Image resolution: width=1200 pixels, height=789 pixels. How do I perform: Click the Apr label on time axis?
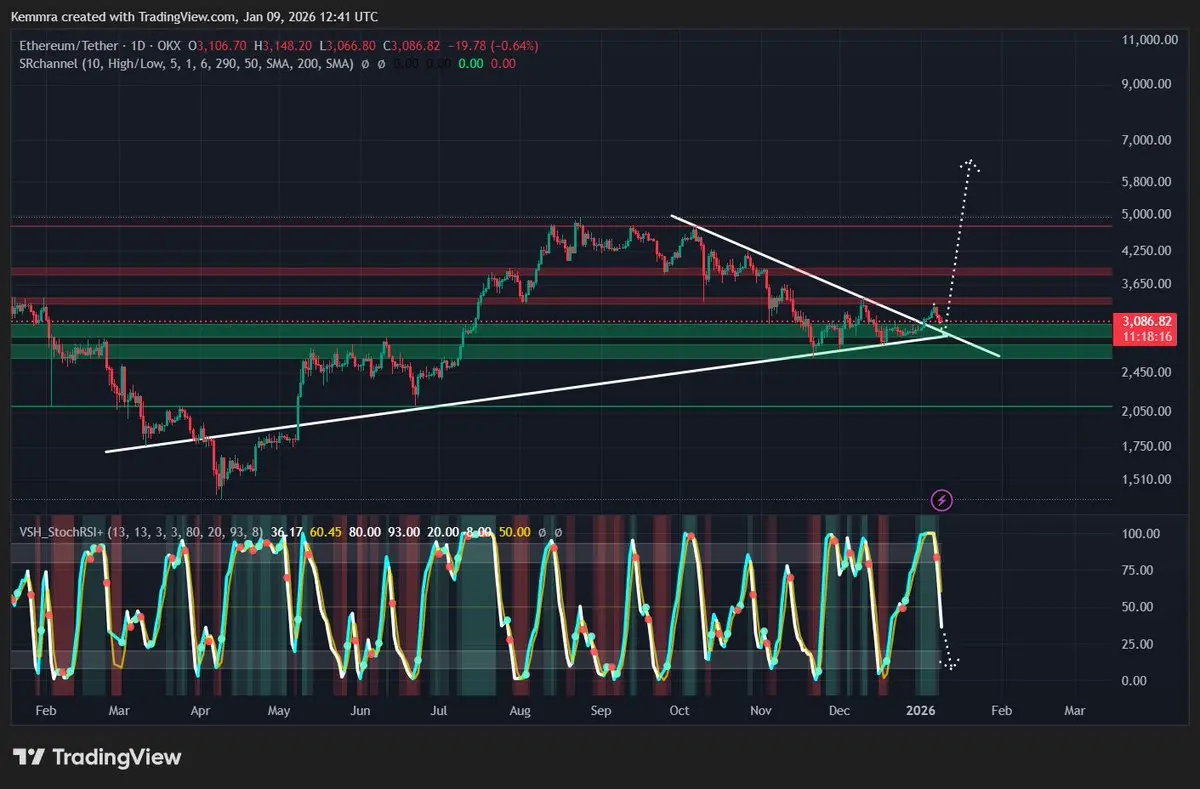pyautogui.click(x=200, y=710)
